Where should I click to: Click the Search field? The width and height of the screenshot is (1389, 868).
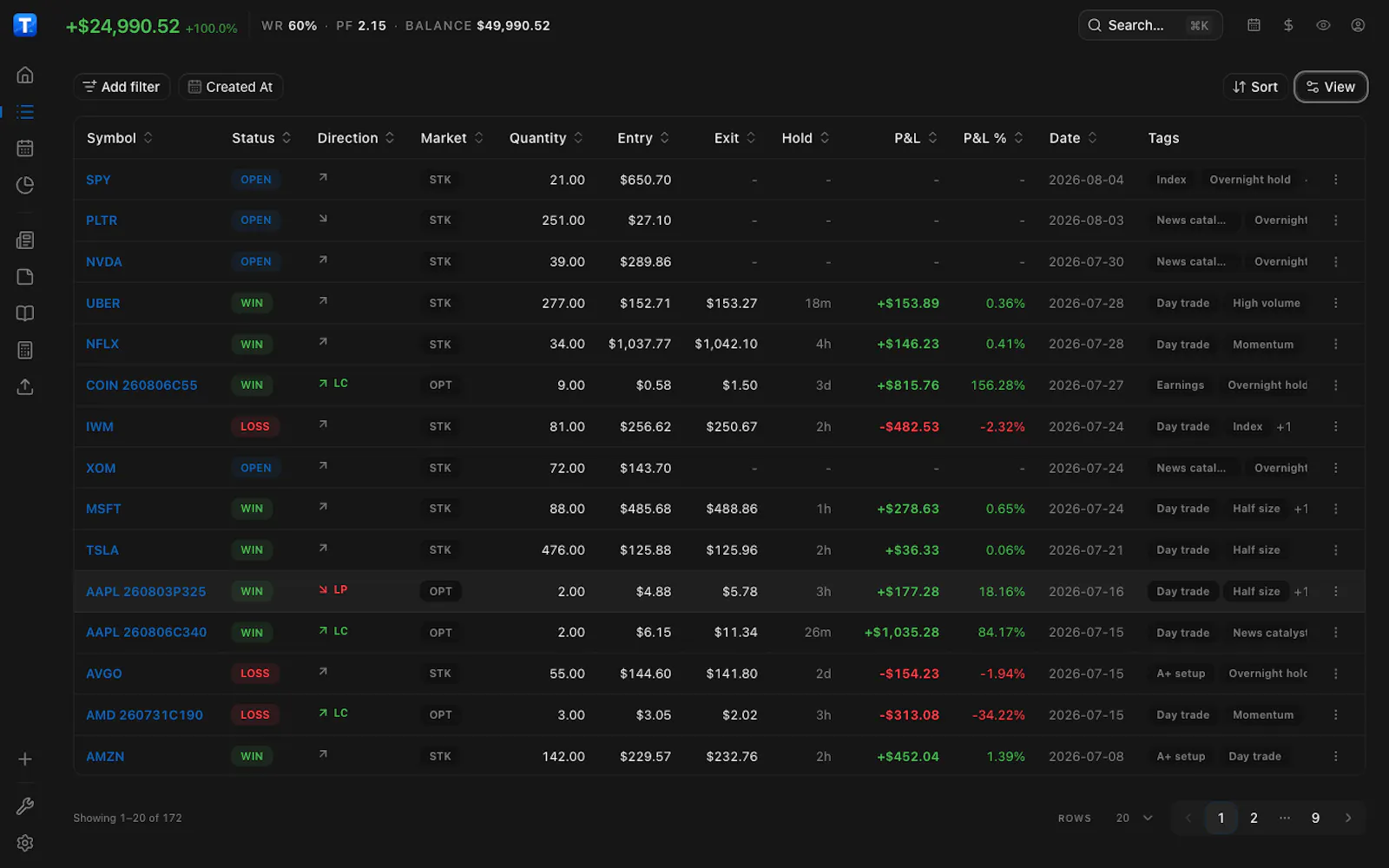point(1150,25)
